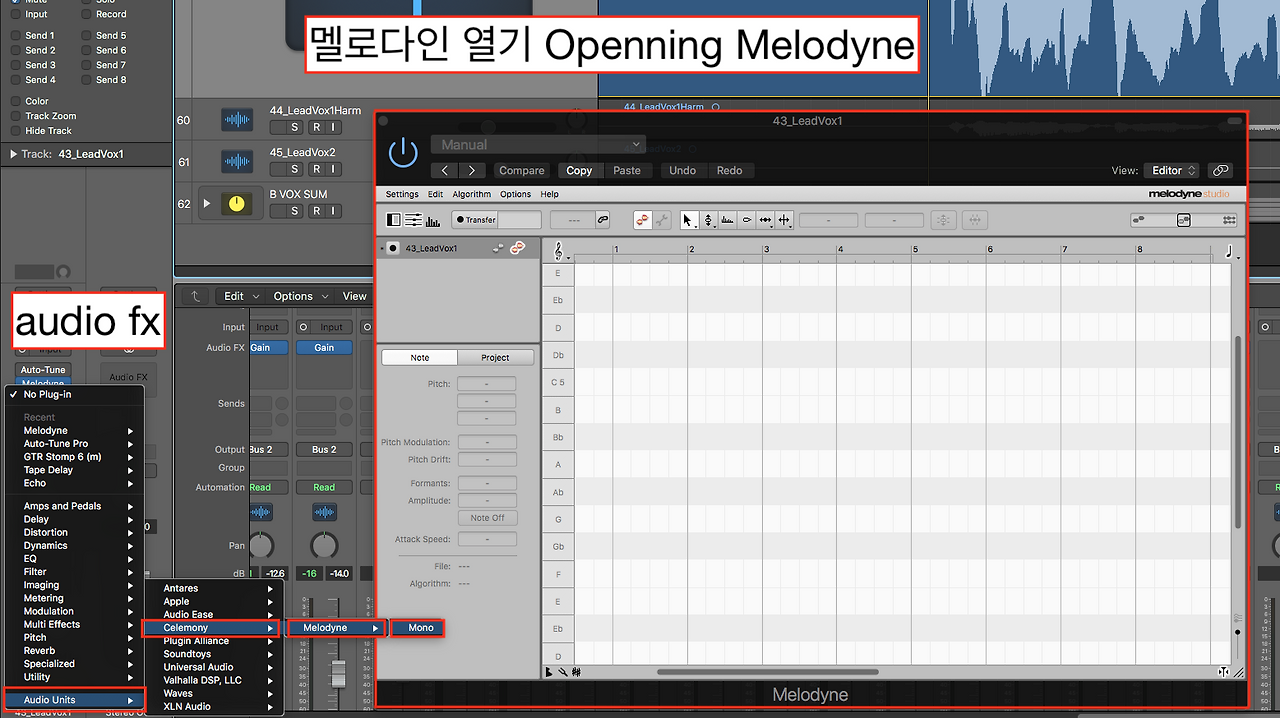Open the quarter-note time grid options

pyautogui.click(x=1231, y=252)
